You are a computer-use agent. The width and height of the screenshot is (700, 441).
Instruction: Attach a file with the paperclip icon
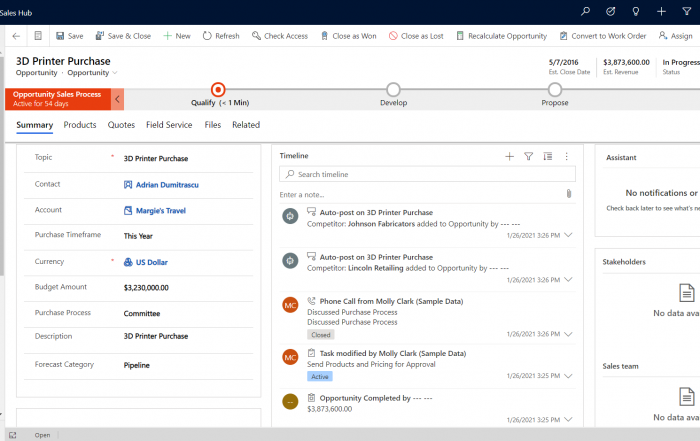(569, 194)
